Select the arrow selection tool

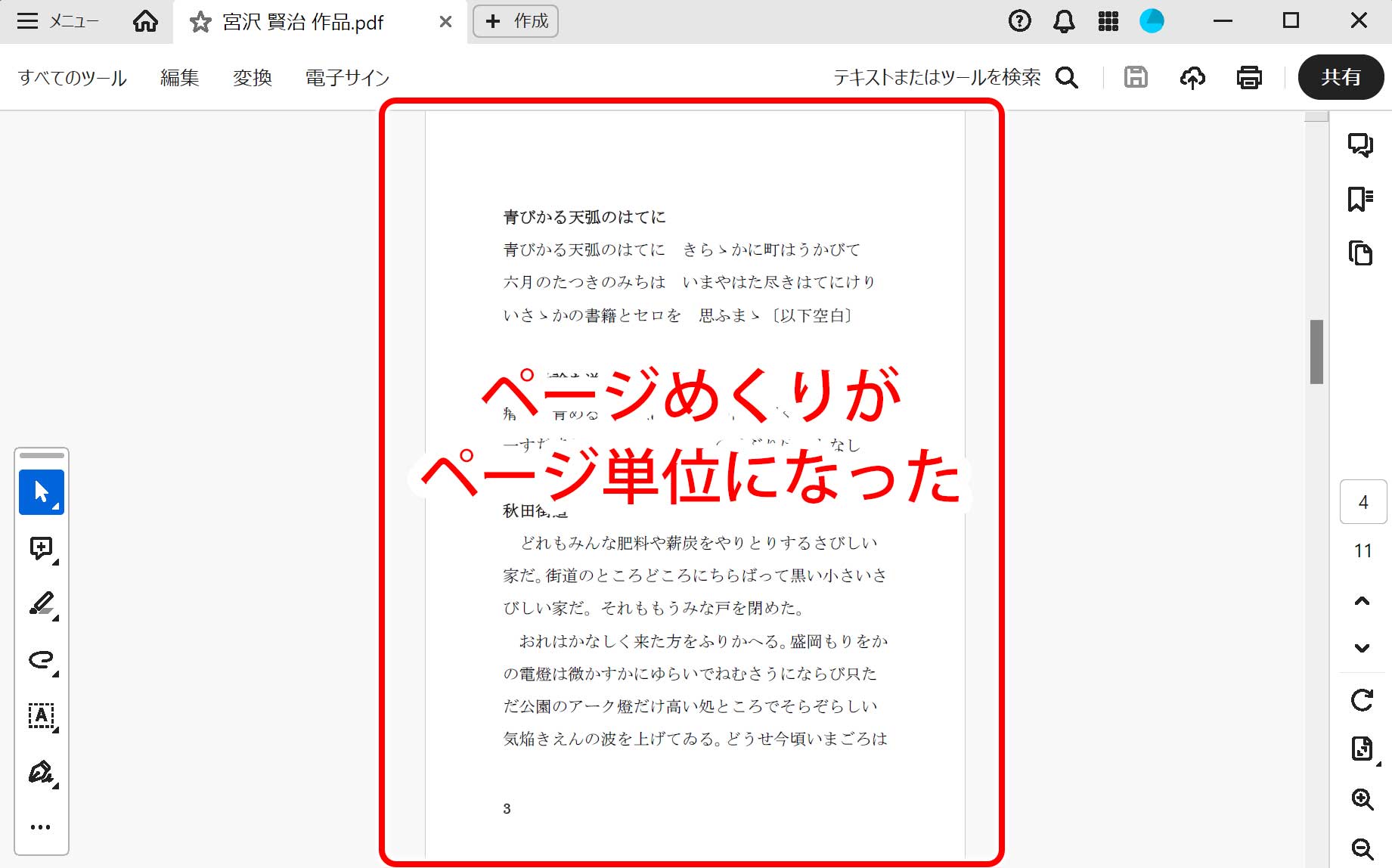tap(42, 492)
